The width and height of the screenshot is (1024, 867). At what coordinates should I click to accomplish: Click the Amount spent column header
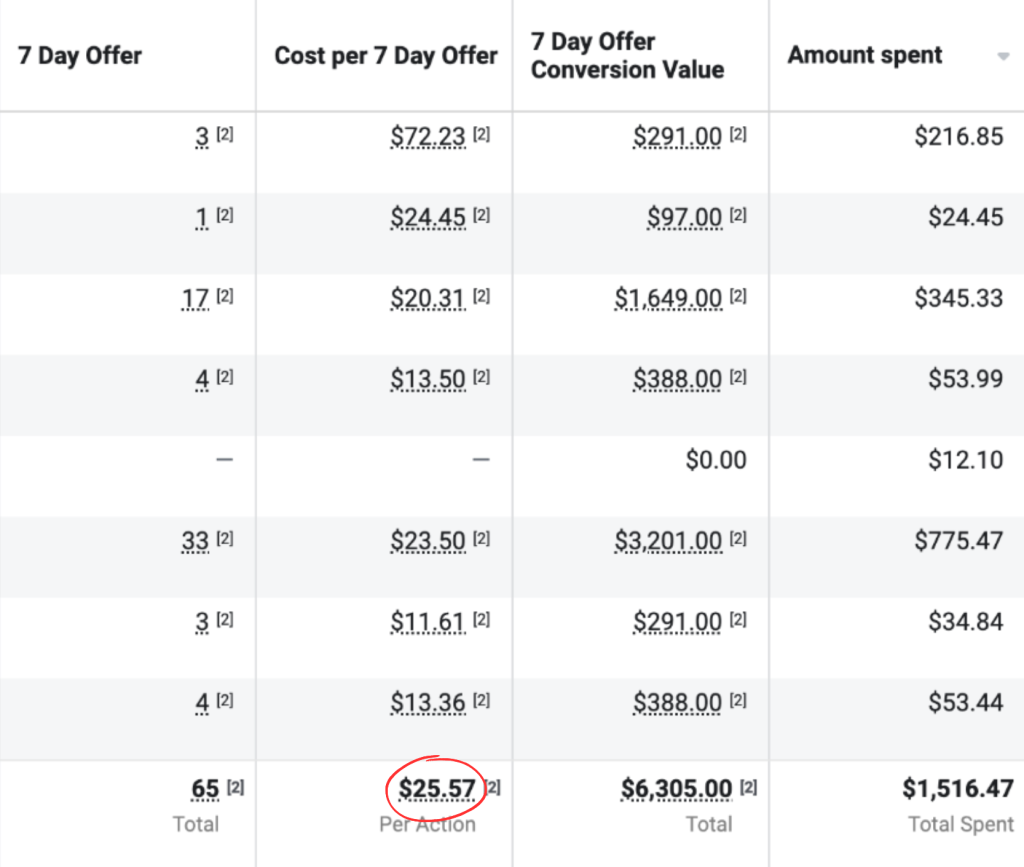865,55
